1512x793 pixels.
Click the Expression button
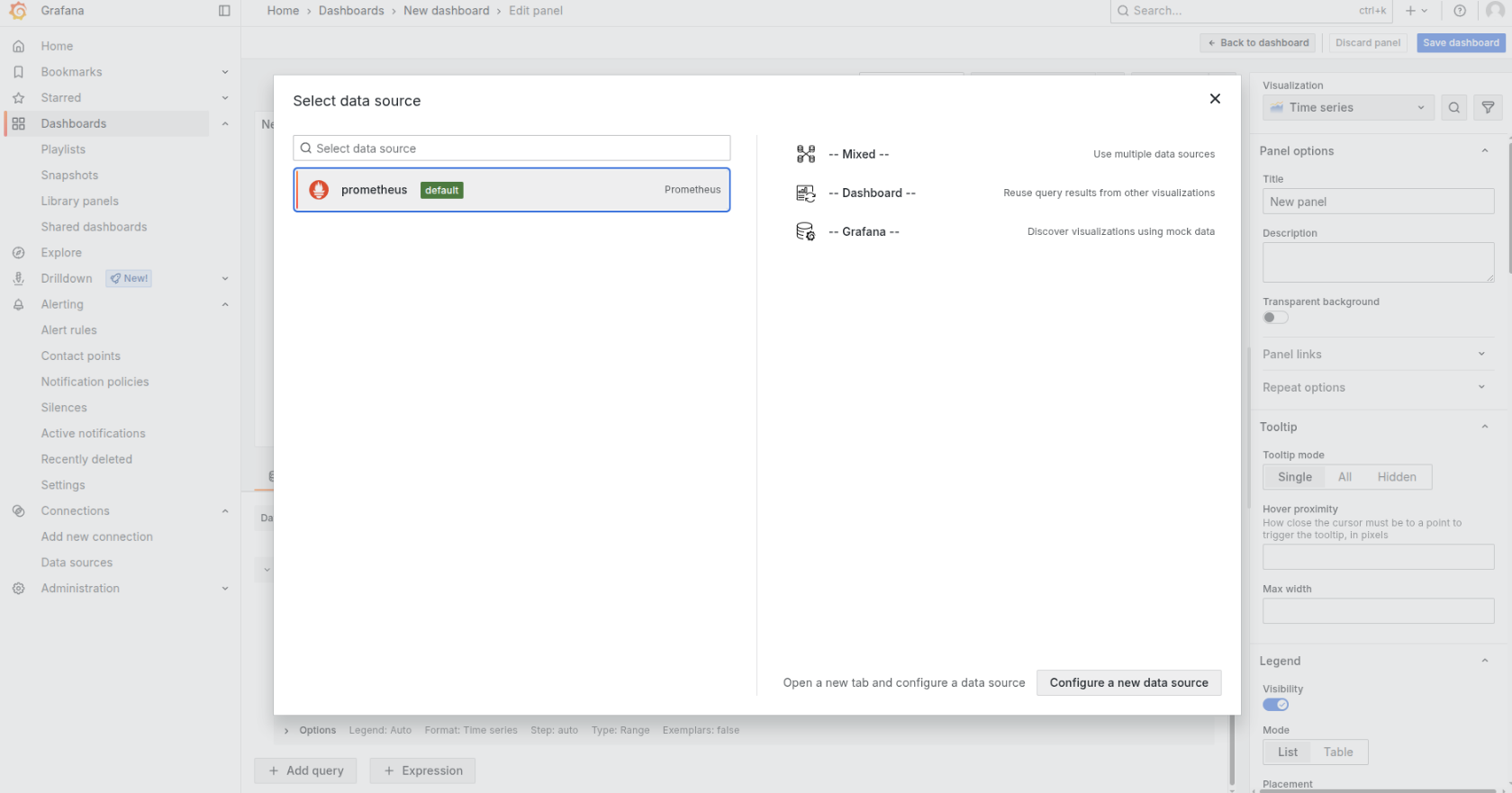422,770
